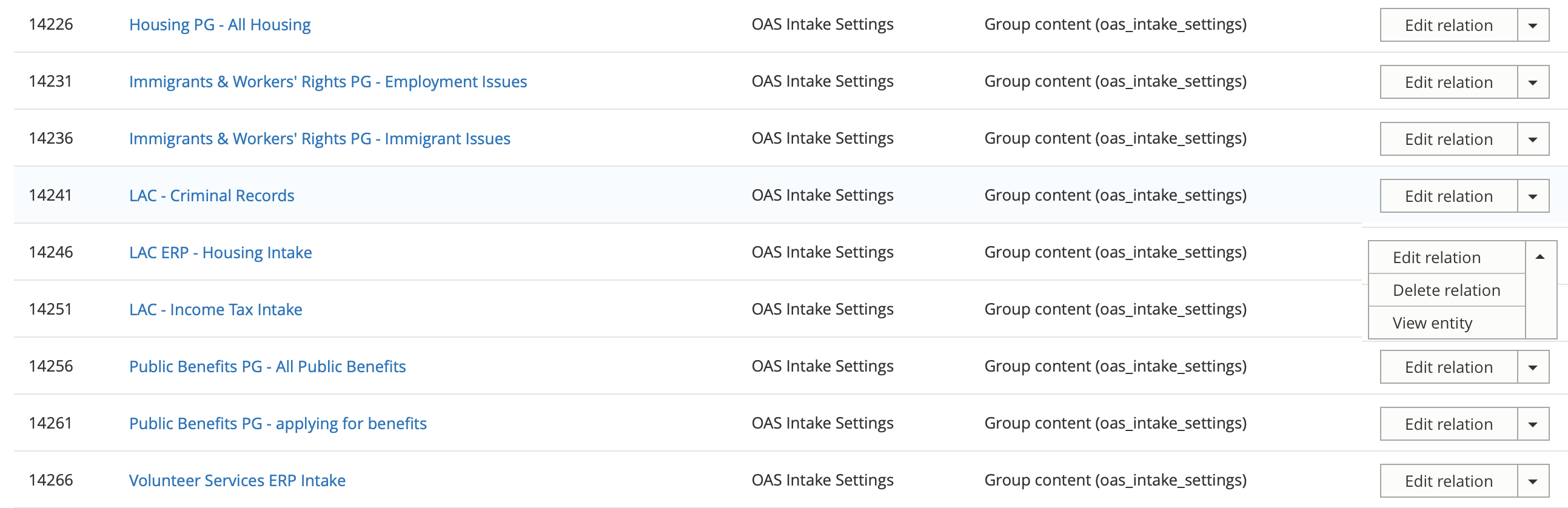Open LAC - Income Tax Intake link
This screenshot has width=1568, height=508.
click(215, 310)
